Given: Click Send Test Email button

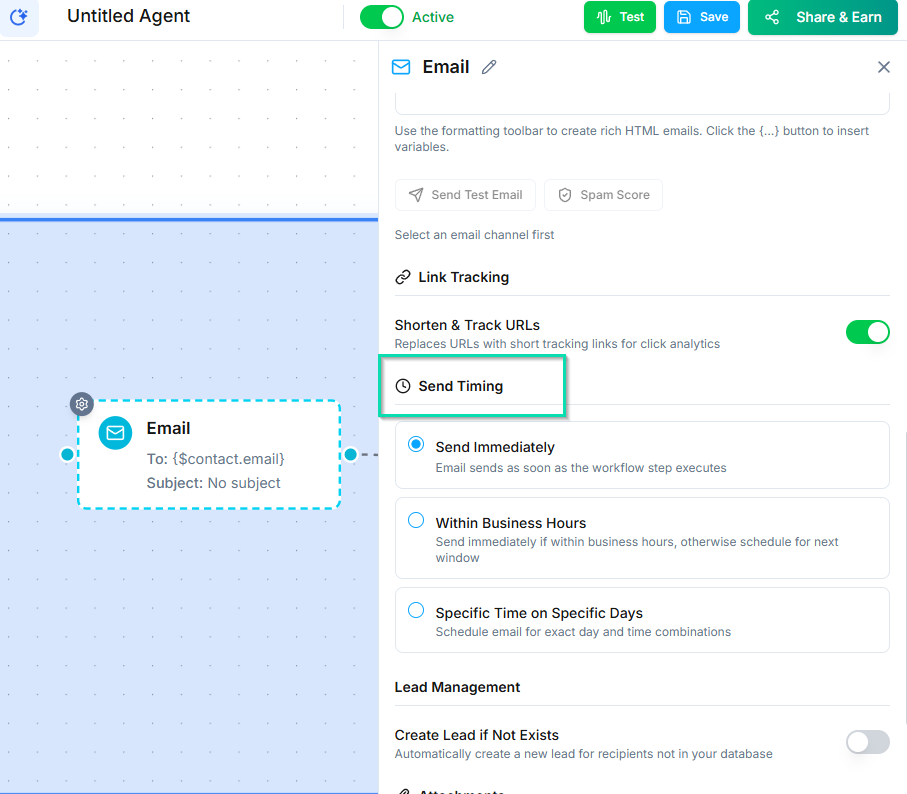Looking at the screenshot, I should 465,195.
